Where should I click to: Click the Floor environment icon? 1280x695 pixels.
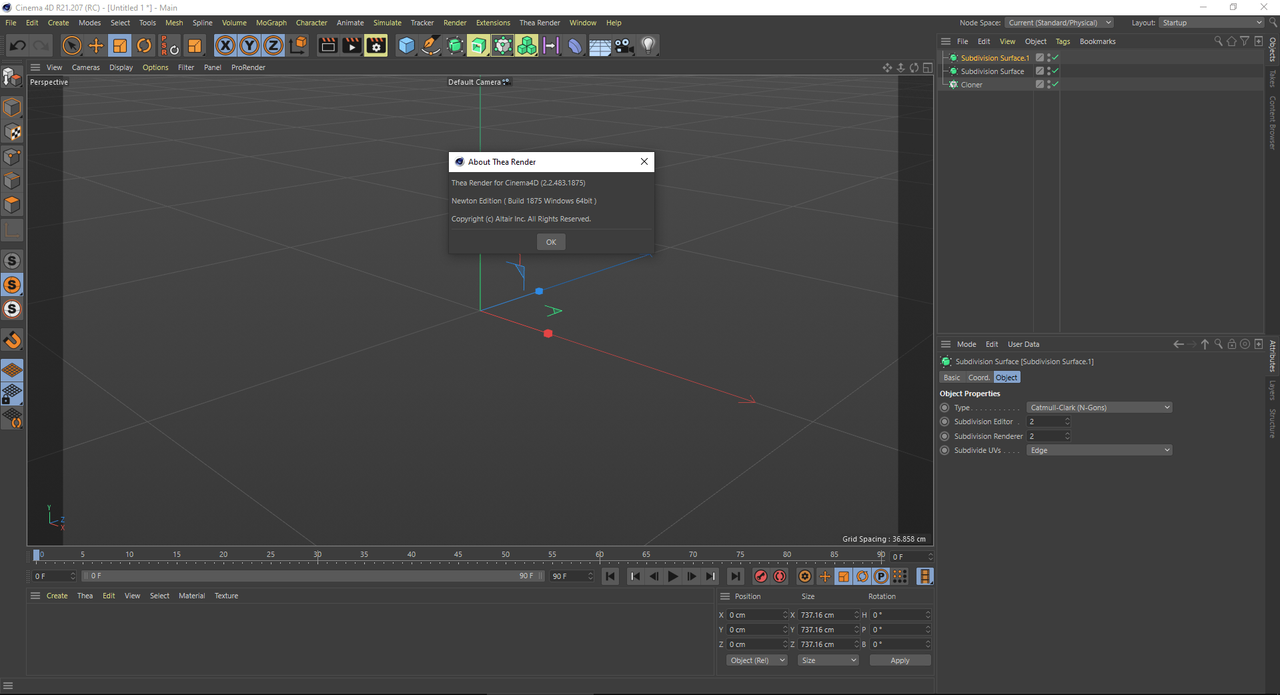600,45
